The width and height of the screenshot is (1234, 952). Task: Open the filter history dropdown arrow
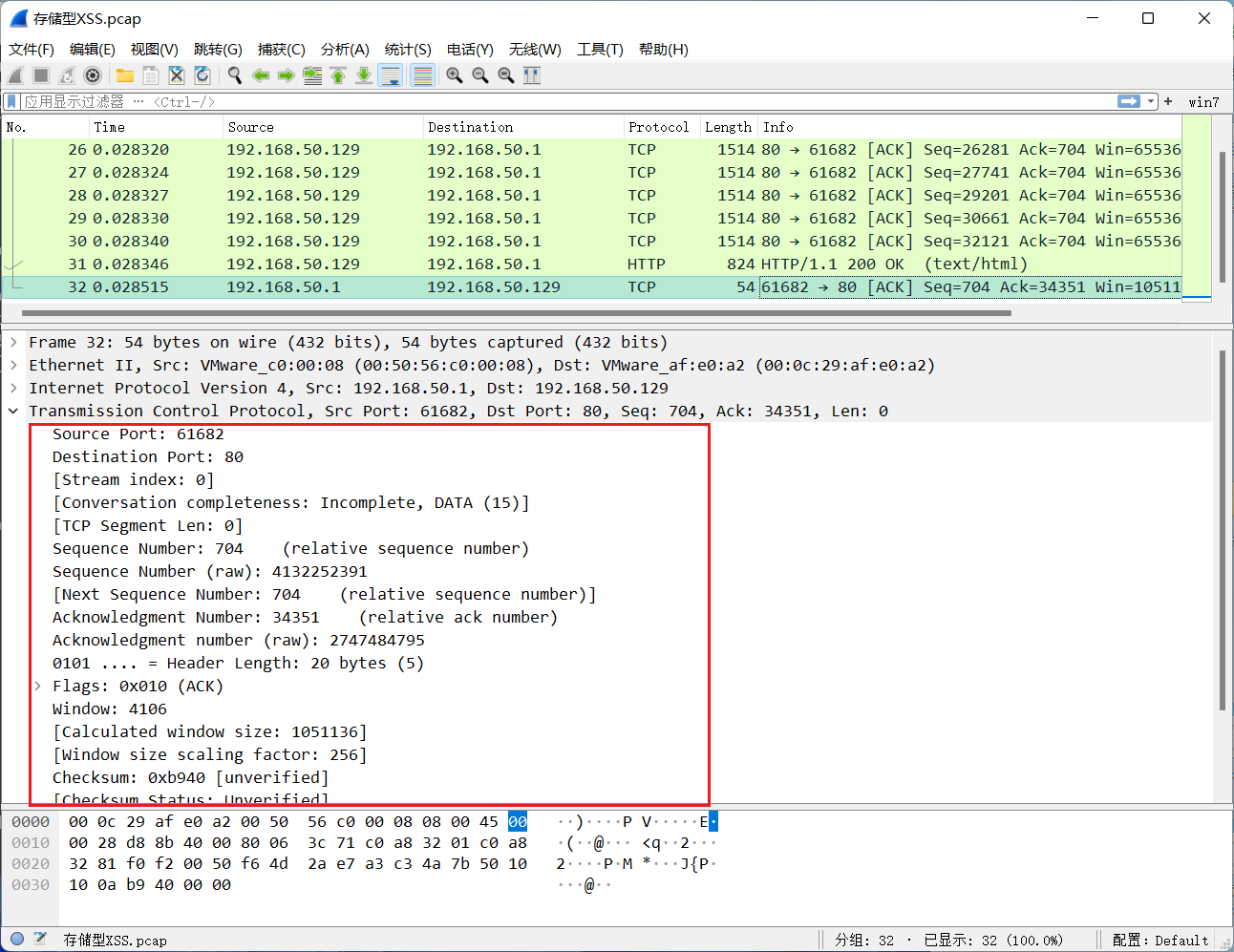click(1151, 101)
